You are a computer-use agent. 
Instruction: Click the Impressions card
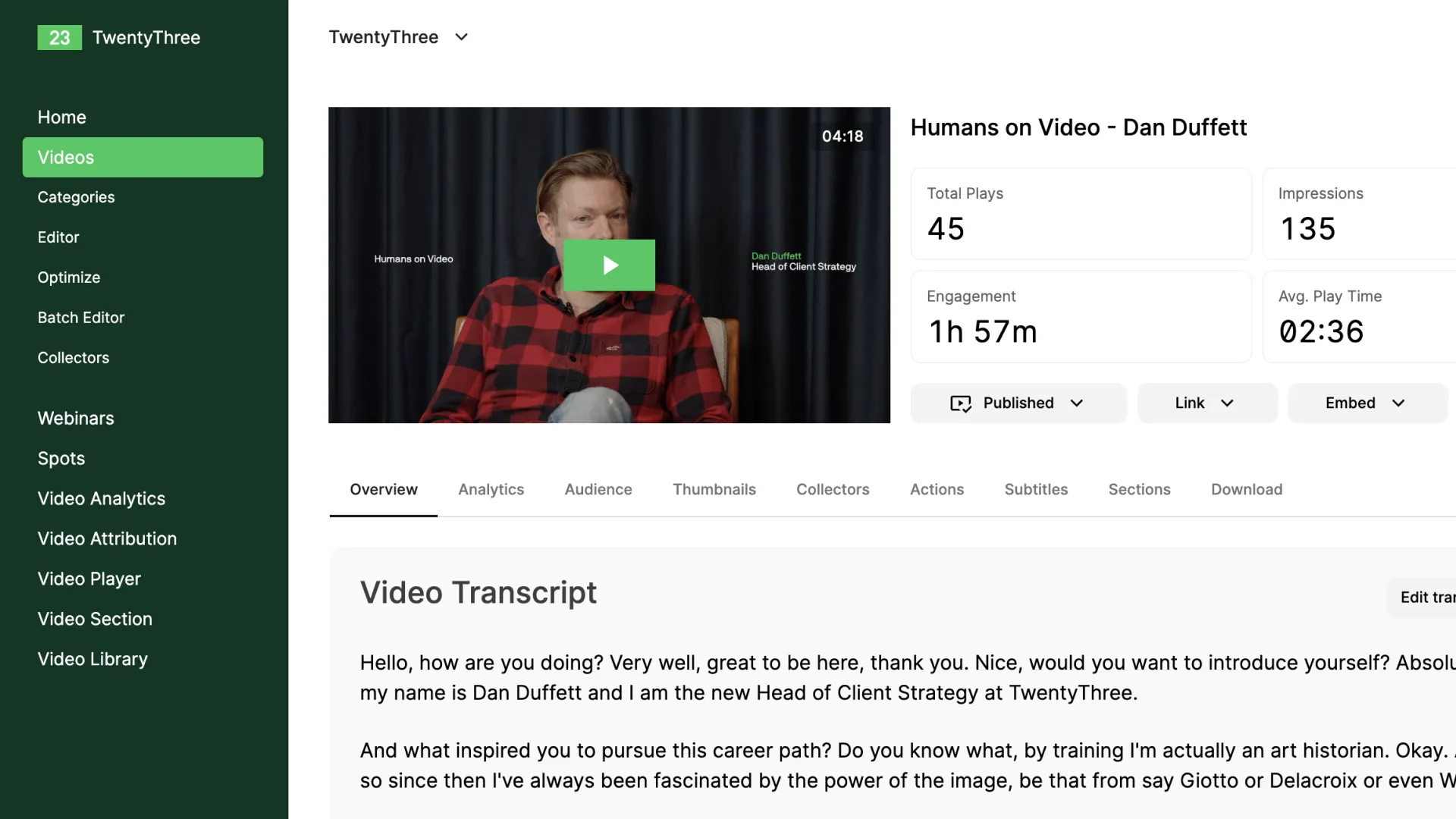[1360, 214]
